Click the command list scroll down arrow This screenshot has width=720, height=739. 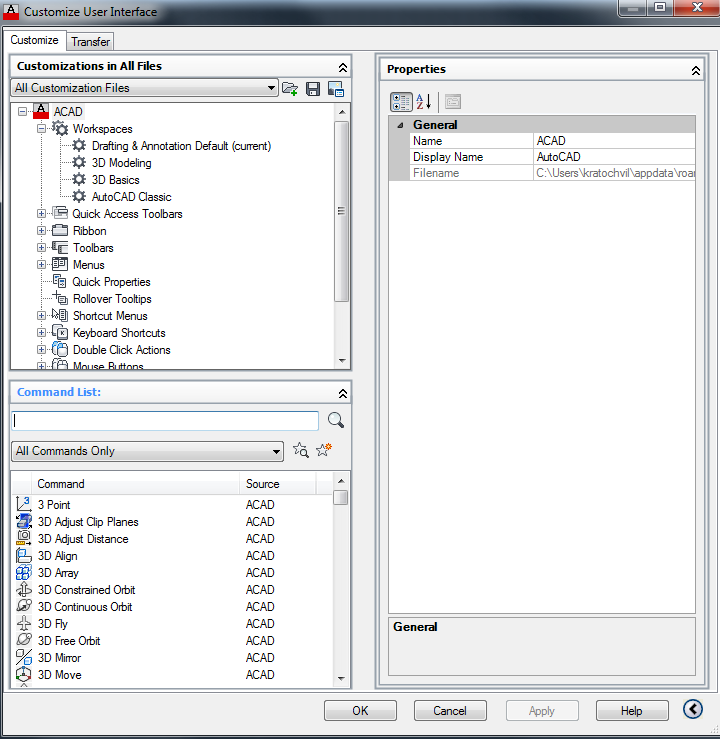click(x=341, y=679)
